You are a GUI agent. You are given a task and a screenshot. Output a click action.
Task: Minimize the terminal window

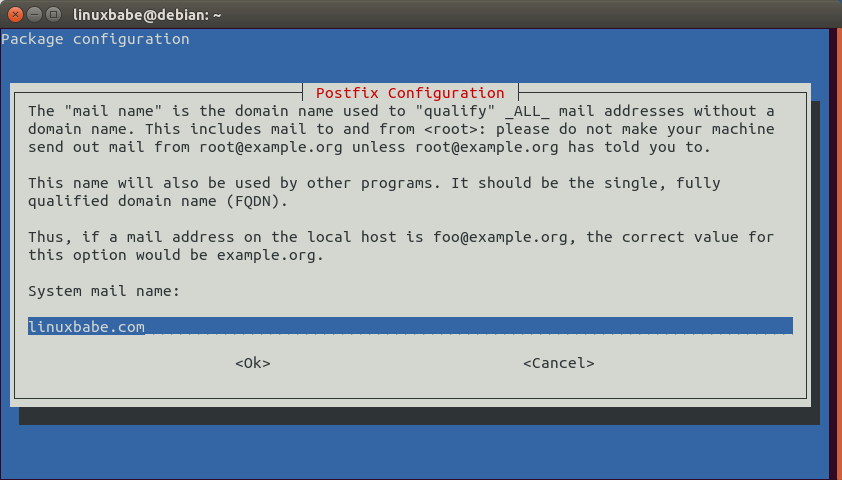point(33,14)
